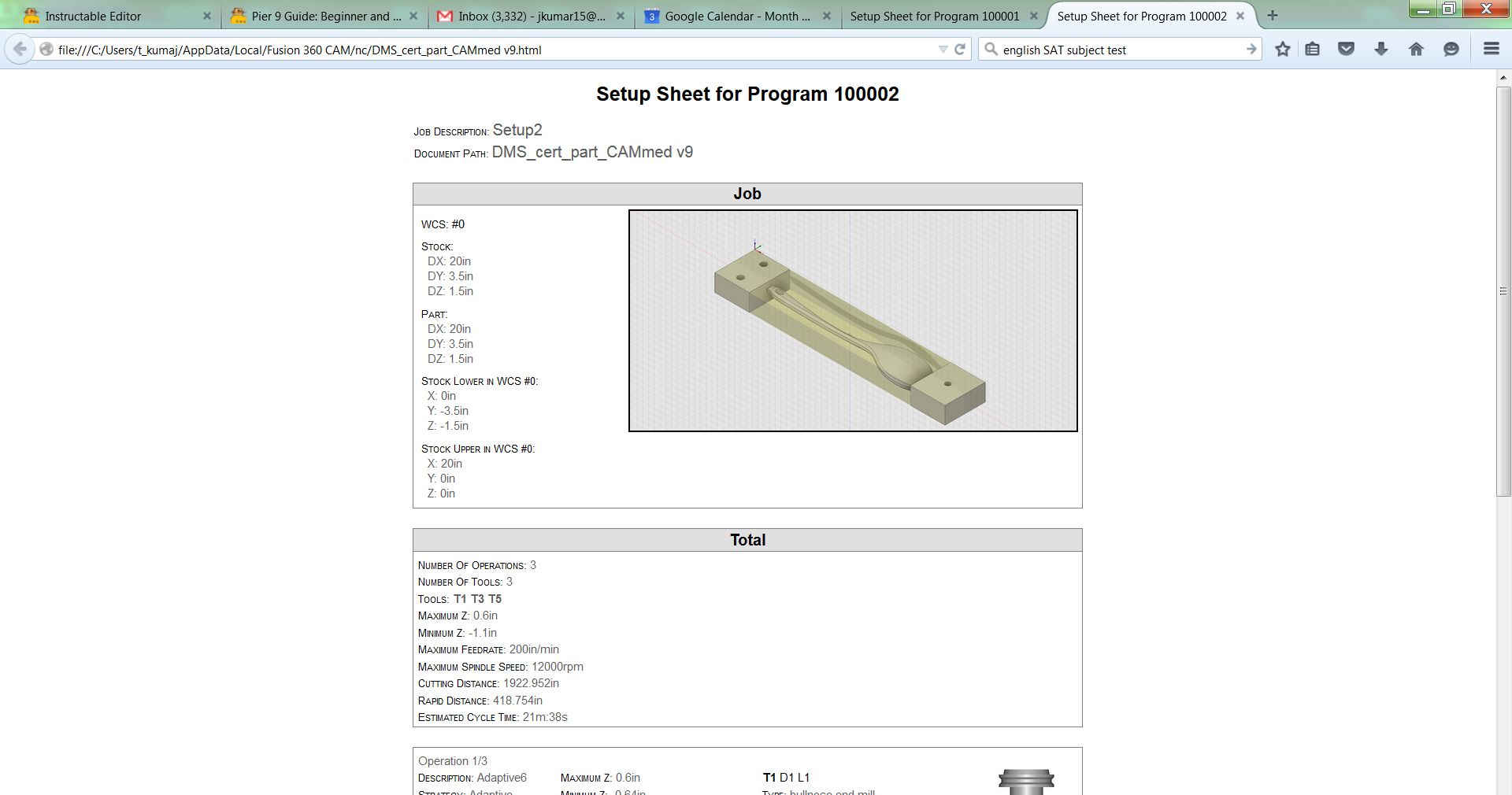The width and height of the screenshot is (1512, 795).
Task: Click 'Minimum Z: -1.1in' in Total
Action: [458, 633]
